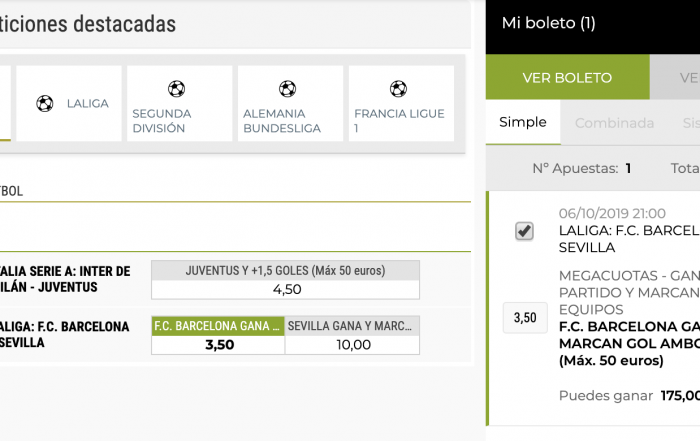Click the Segunda División soccer ball icon
Viewport: 700px width, 441px height.
coord(177,88)
